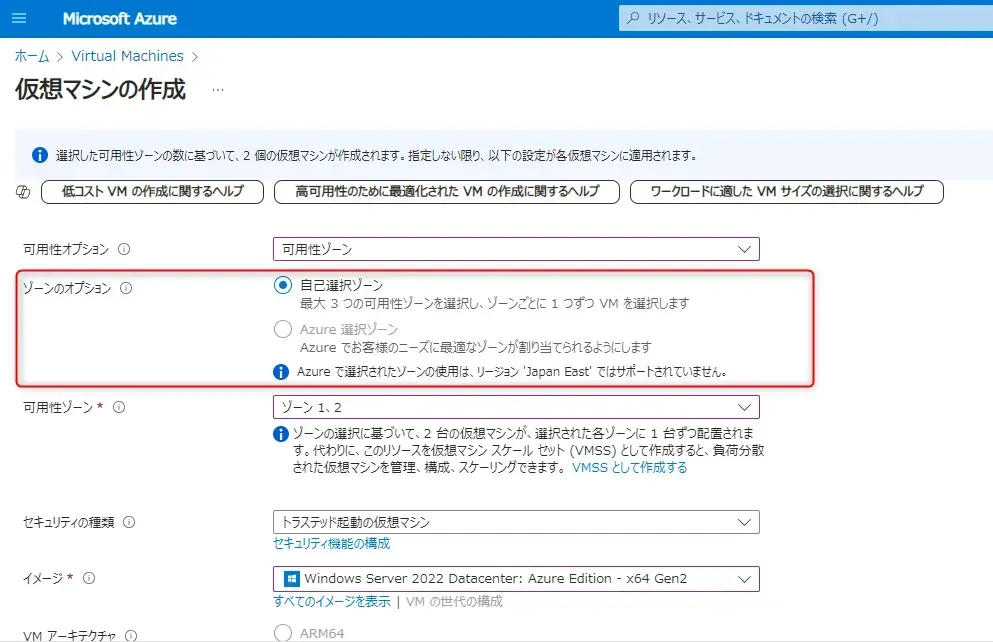Click info icon next to 可用性オプション
The image size is (993, 642).
click(125, 249)
